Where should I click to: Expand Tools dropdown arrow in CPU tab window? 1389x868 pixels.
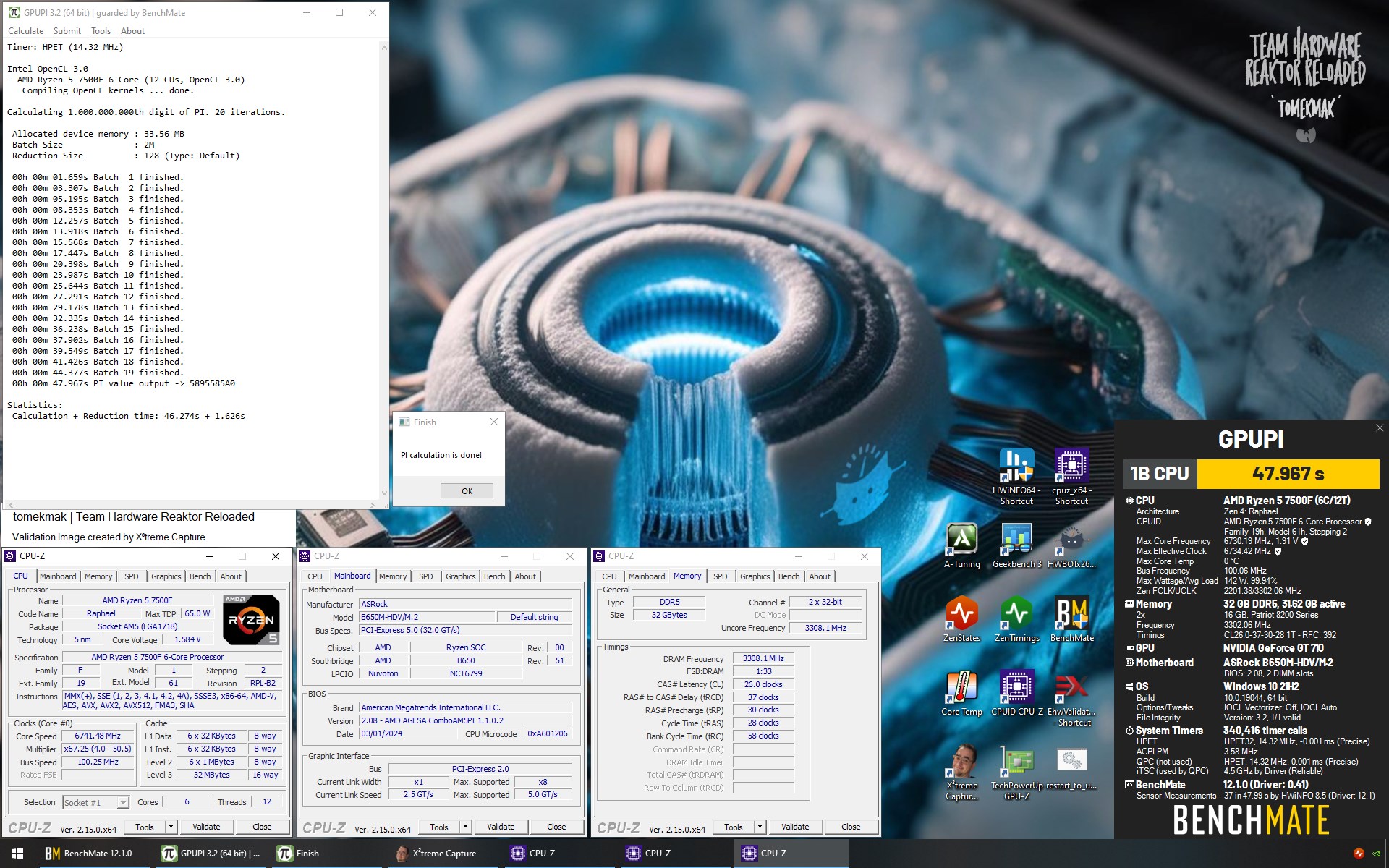point(171,827)
